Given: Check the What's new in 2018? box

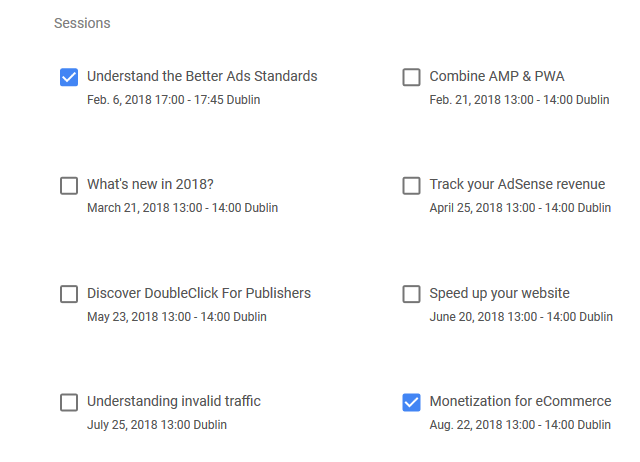Looking at the screenshot, I should [x=69, y=185].
